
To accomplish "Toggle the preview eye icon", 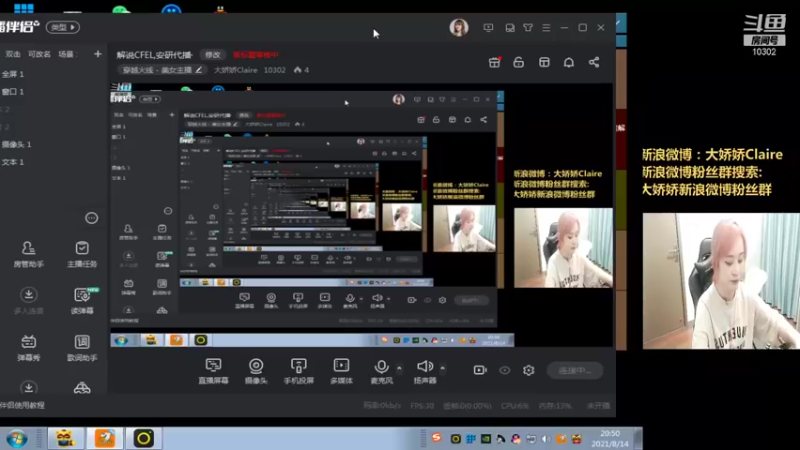I will coord(505,370).
